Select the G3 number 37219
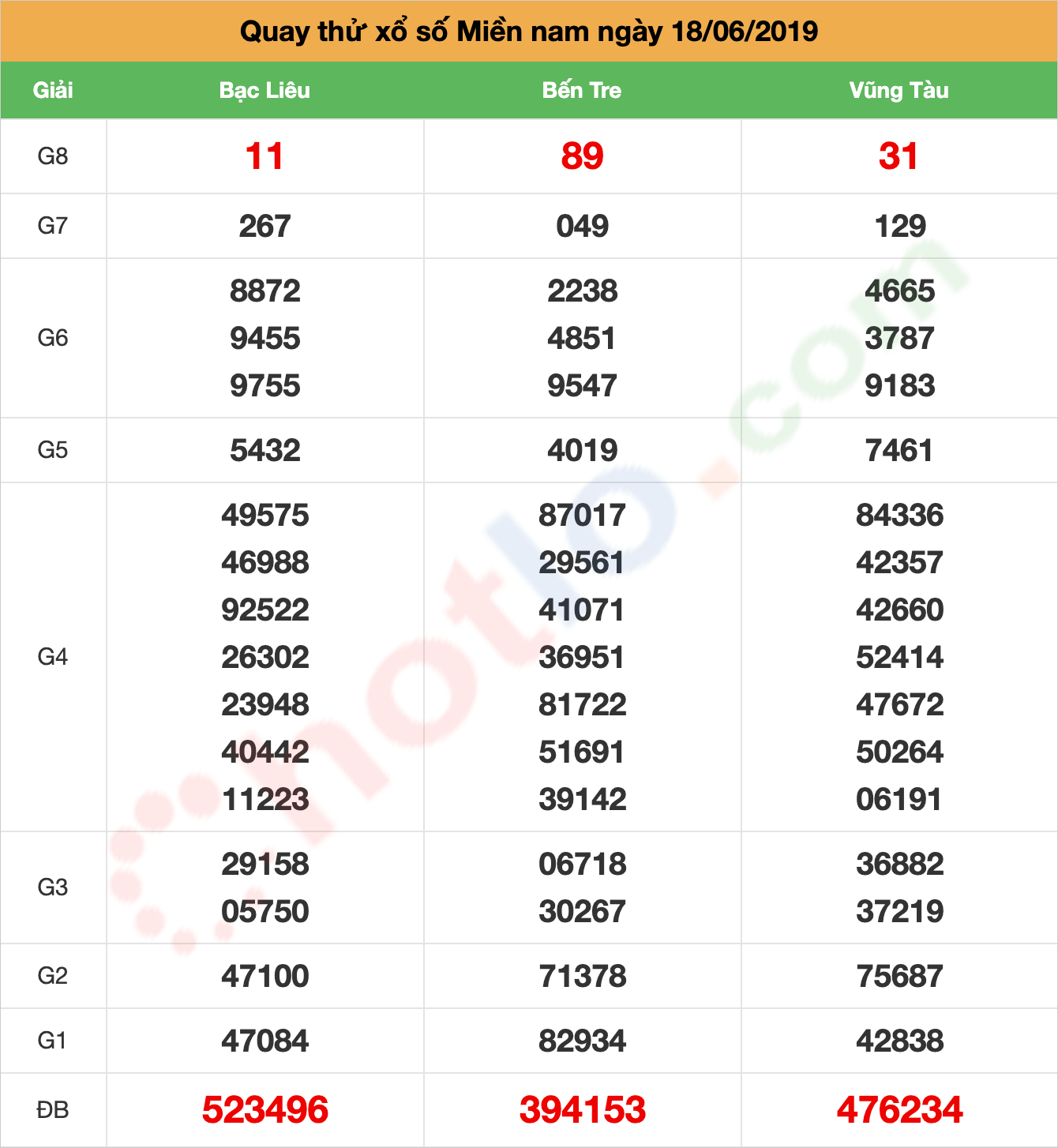1058x1148 pixels. coord(899,912)
